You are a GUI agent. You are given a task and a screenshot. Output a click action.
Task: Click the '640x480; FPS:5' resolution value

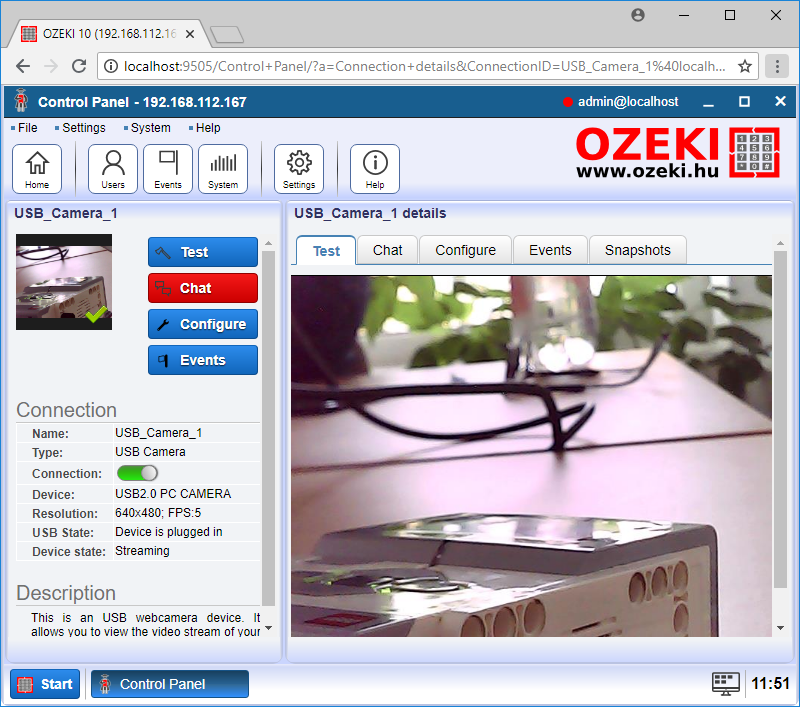[158, 513]
